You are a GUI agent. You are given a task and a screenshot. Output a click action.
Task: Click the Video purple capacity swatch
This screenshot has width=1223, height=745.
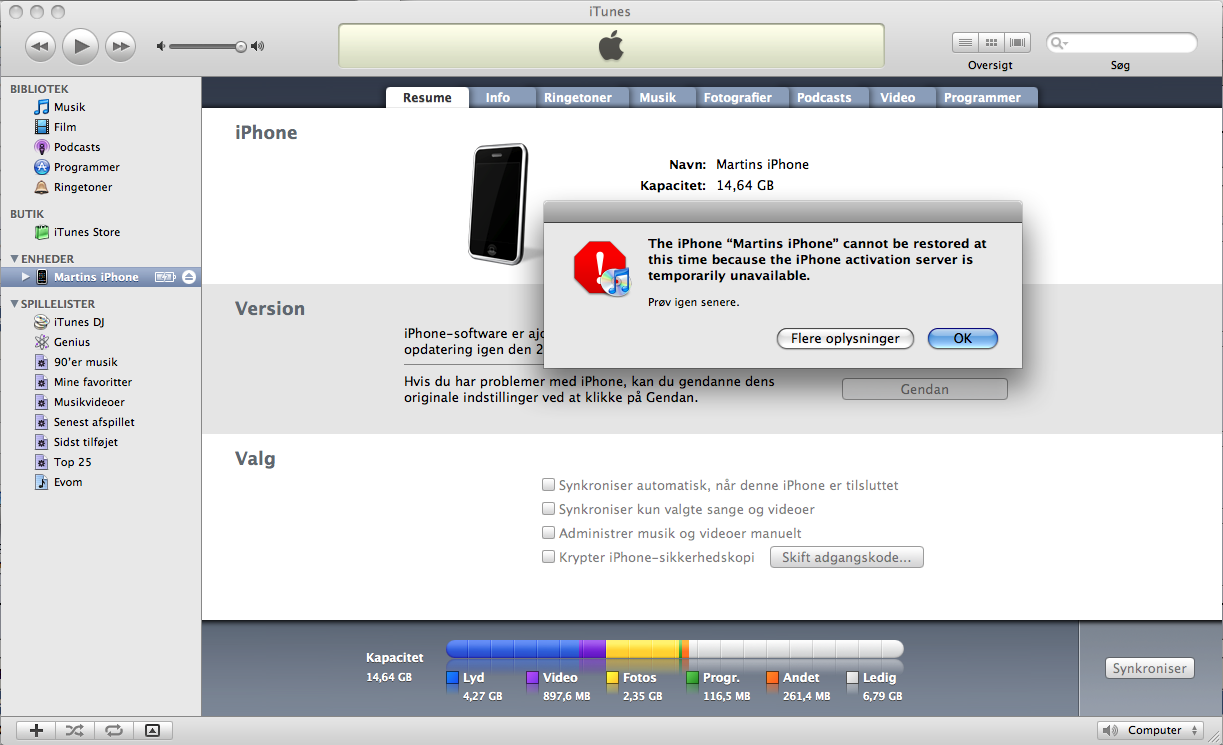tap(532, 678)
